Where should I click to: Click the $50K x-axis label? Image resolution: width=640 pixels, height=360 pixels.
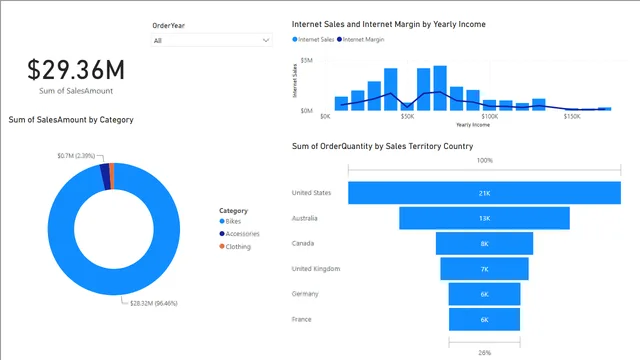(x=407, y=117)
